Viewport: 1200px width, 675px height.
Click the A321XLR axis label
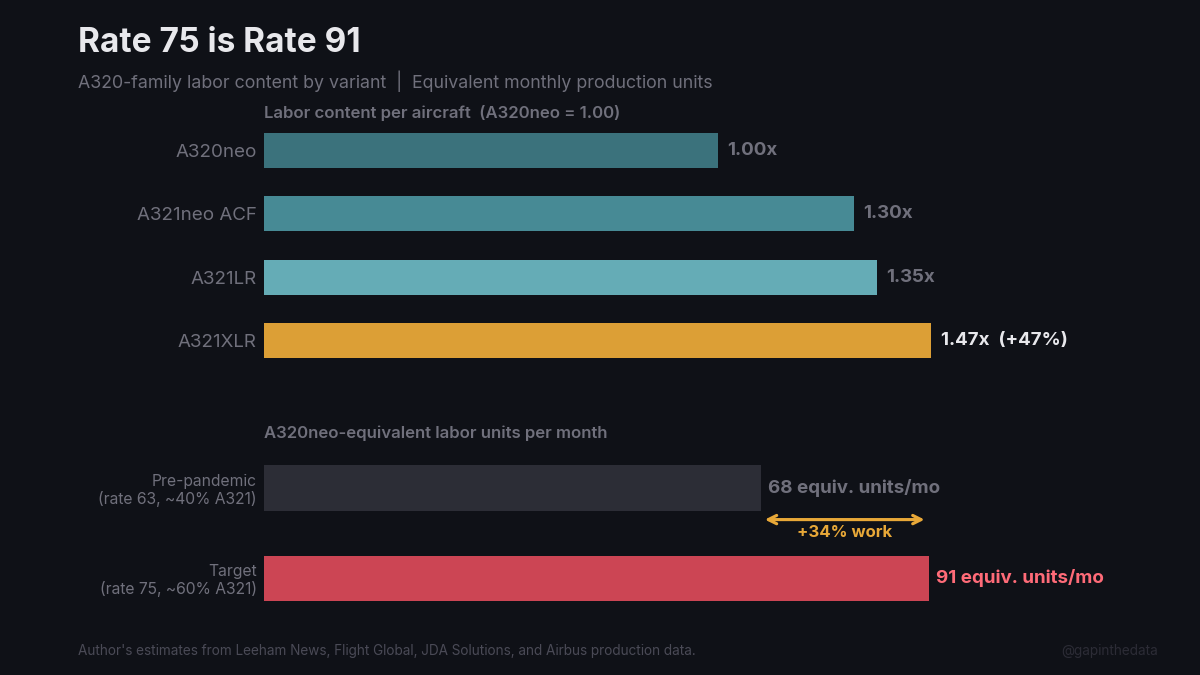point(217,341)
